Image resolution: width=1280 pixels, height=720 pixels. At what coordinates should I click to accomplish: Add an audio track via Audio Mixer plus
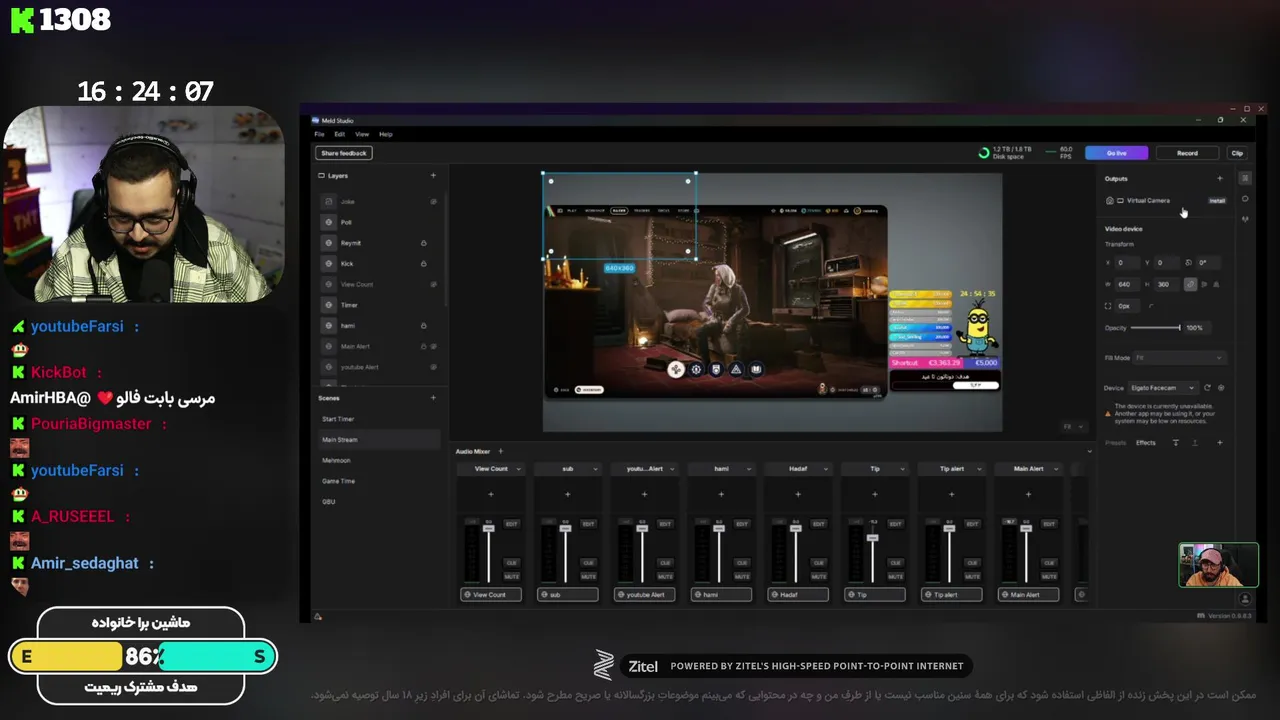pyautogui.click(x=501, y=451)
